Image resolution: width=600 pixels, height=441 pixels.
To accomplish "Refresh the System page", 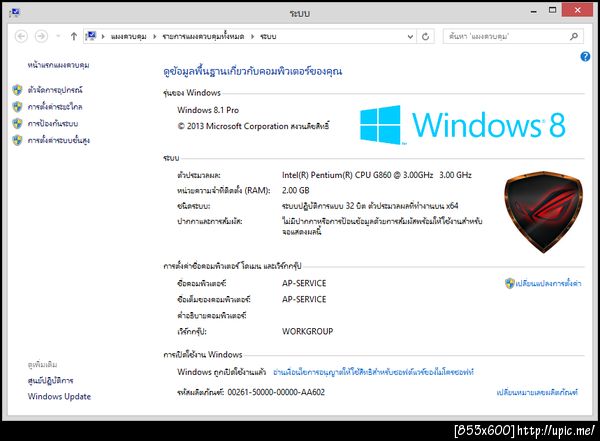I will 425,37.
